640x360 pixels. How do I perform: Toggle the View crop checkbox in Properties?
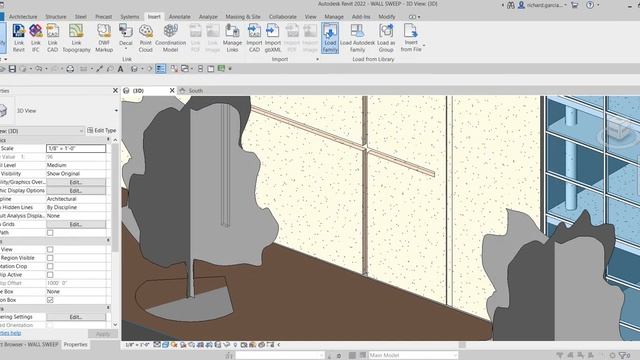tap(50, 249)
